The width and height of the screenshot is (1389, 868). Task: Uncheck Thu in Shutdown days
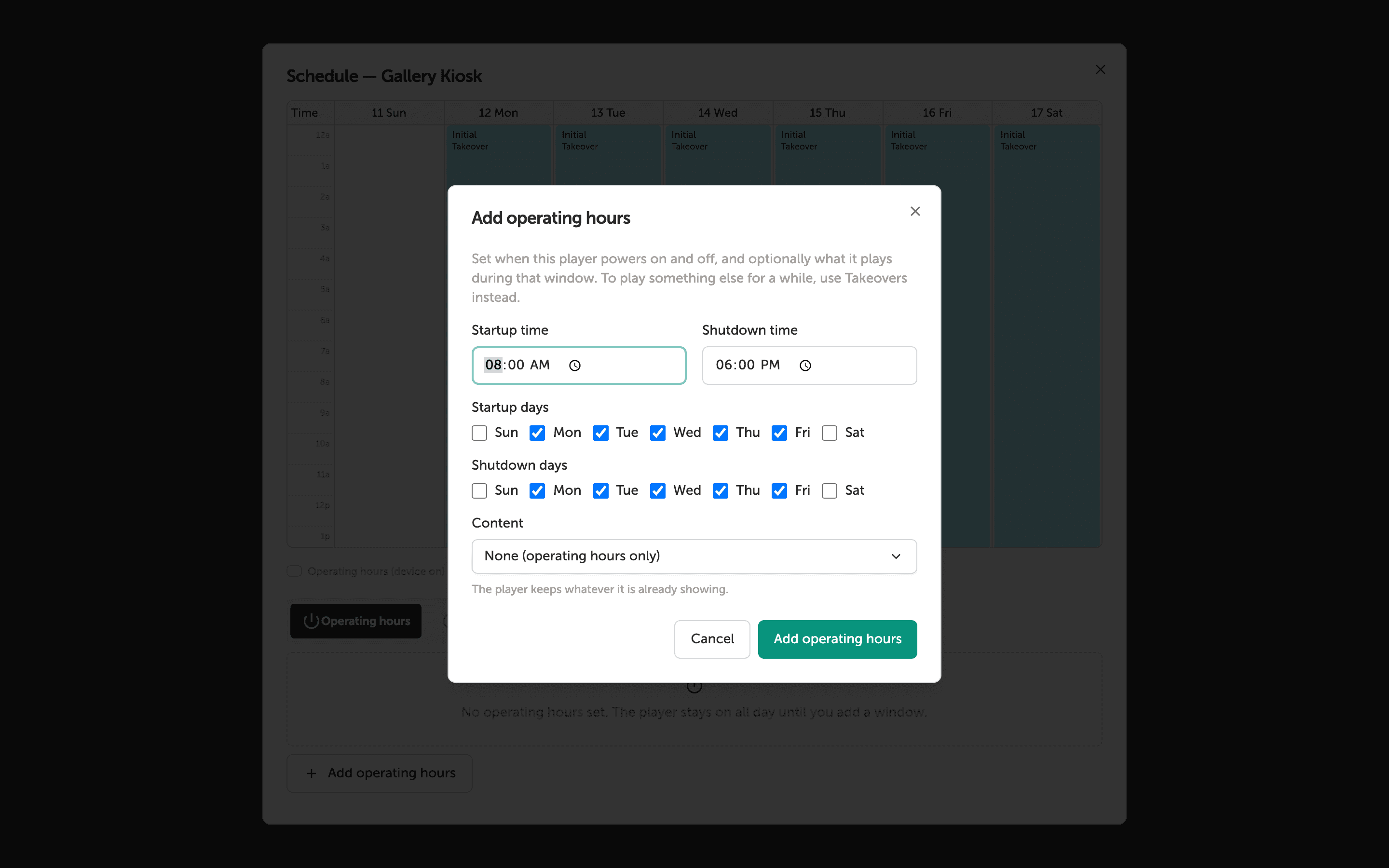coord(721,491)
